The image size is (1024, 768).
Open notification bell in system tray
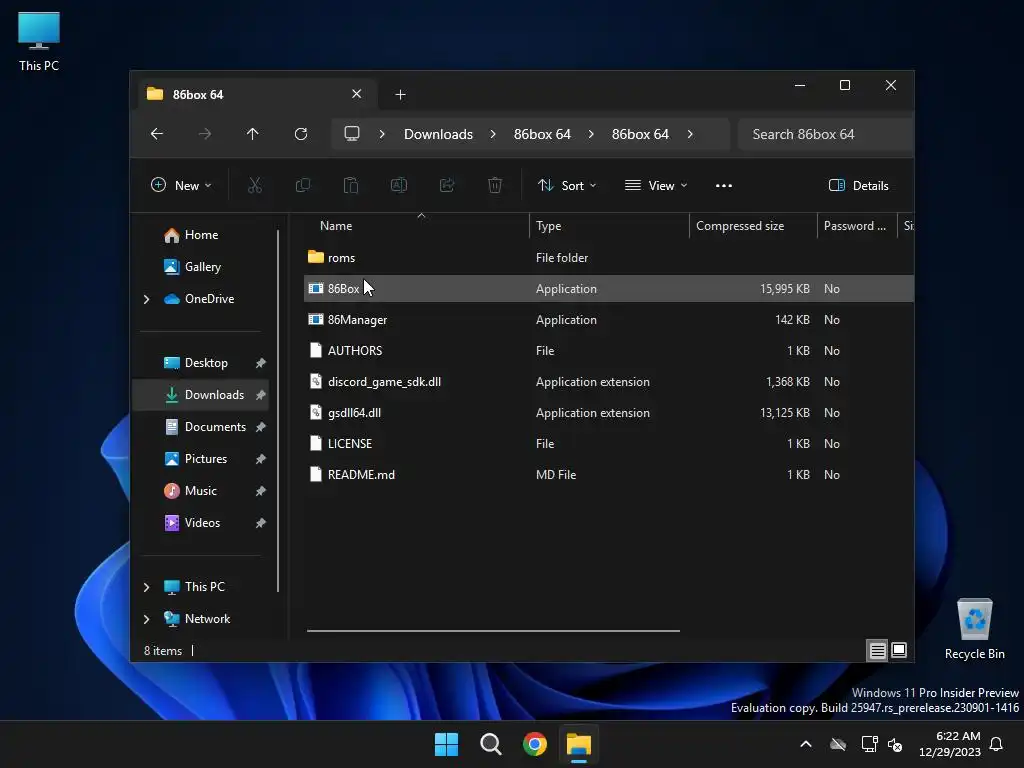pos(997,744)
